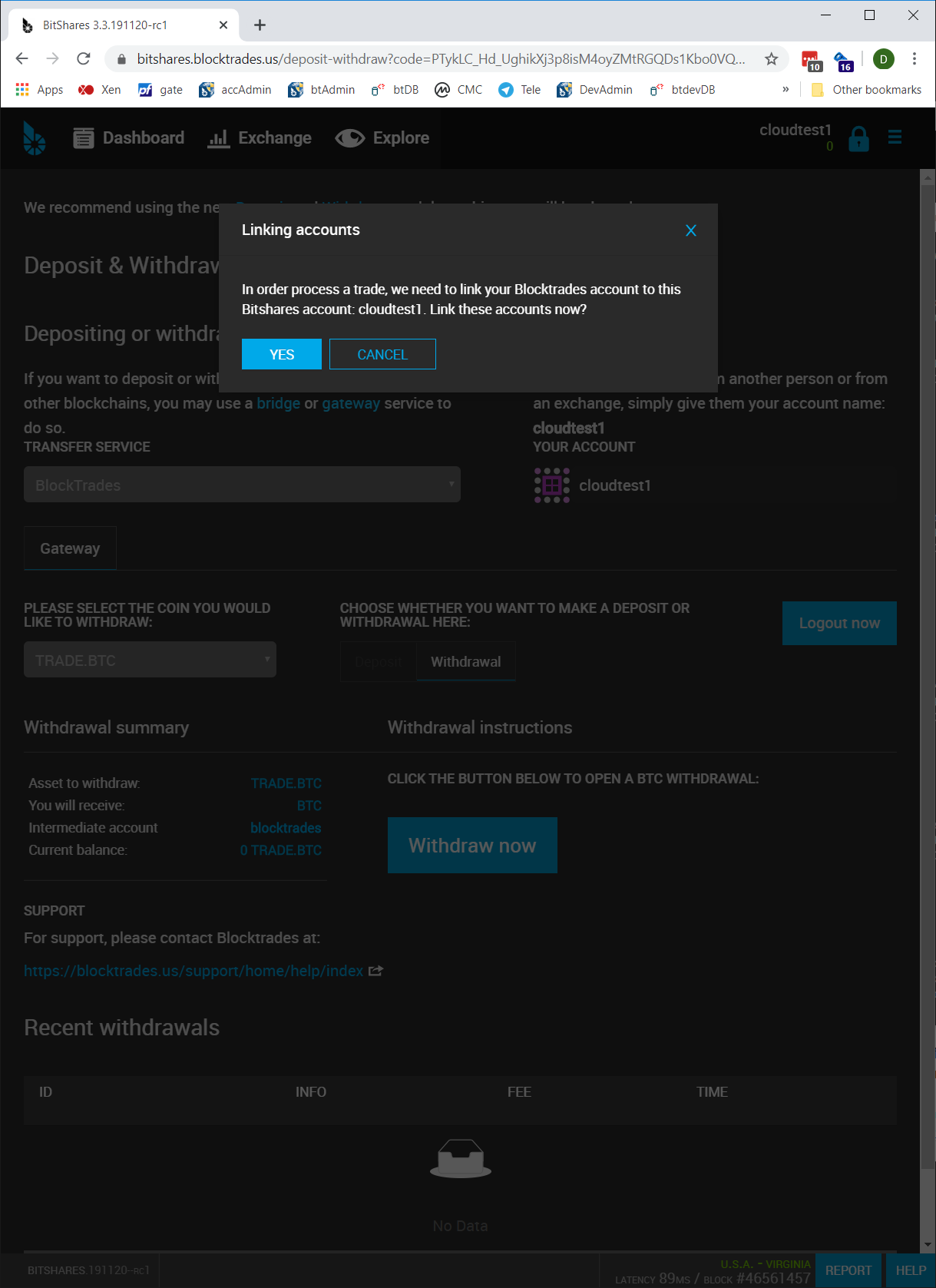The width and height of the screenshot is (936, 1288).
Task: Close the Linking accounts dialog with X
Action: (x=691, y=230)
